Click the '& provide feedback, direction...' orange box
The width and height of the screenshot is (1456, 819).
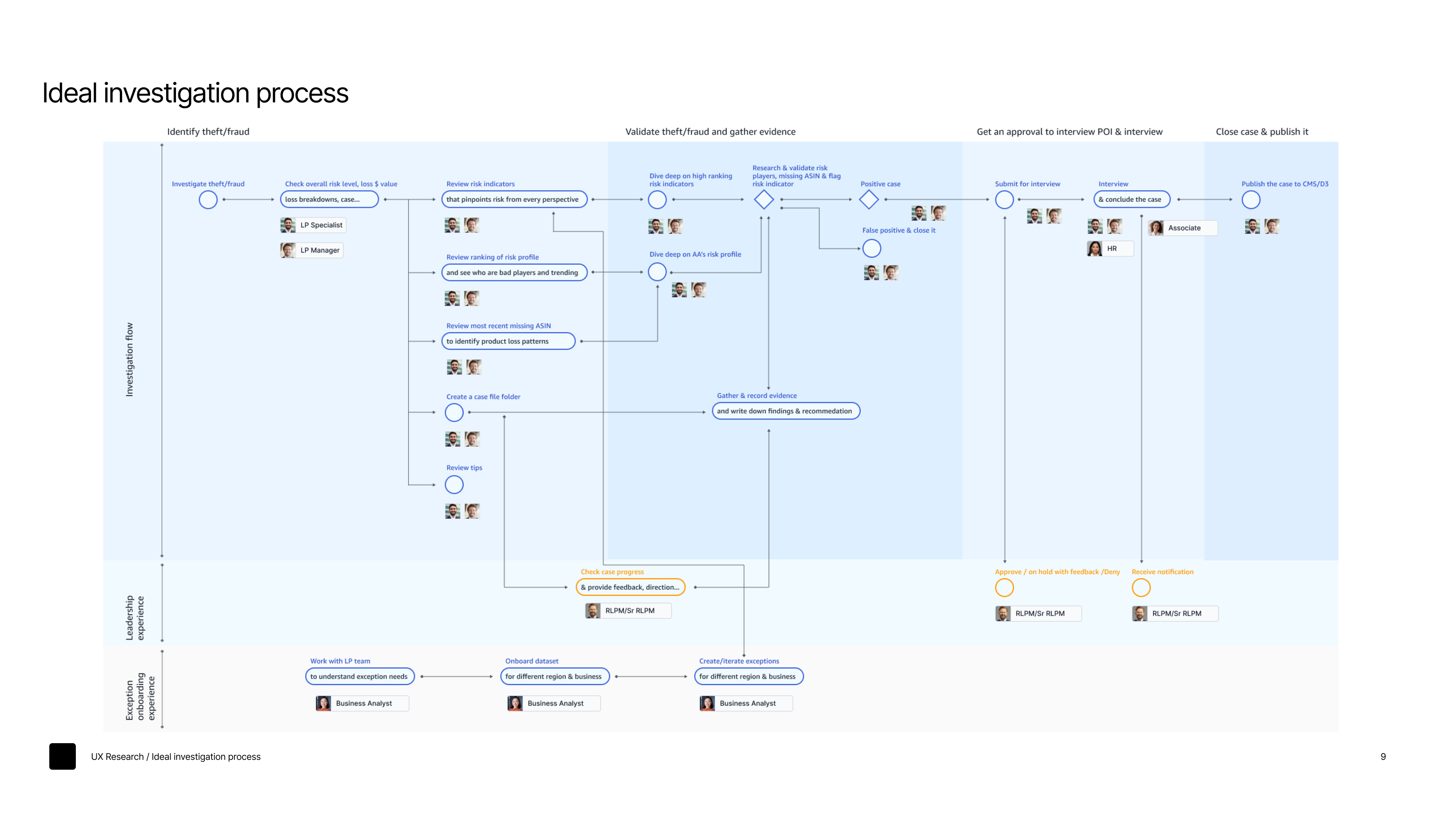[630, 587]
